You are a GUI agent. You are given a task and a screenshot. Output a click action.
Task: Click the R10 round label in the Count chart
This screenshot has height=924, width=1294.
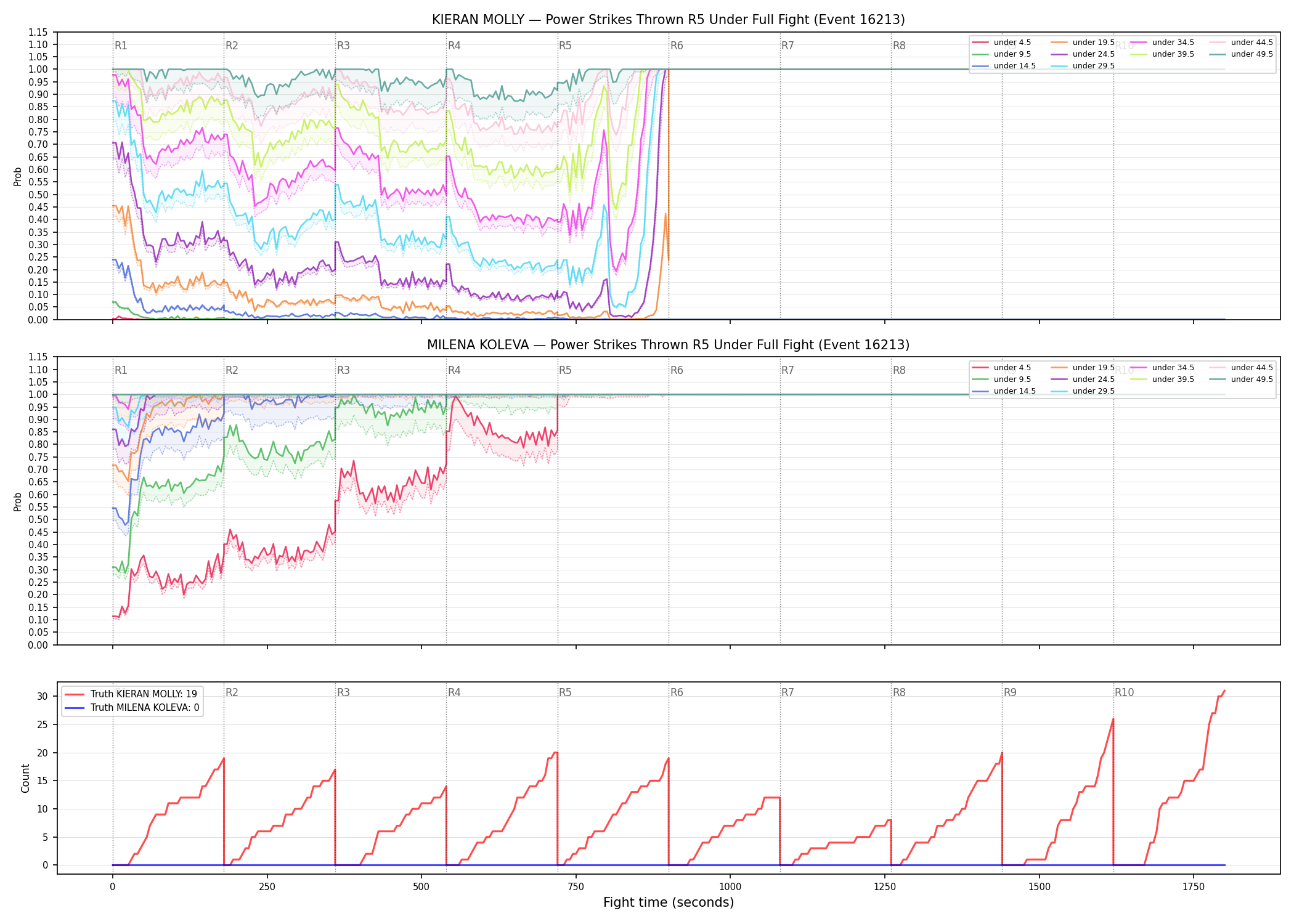(1124, 692)
